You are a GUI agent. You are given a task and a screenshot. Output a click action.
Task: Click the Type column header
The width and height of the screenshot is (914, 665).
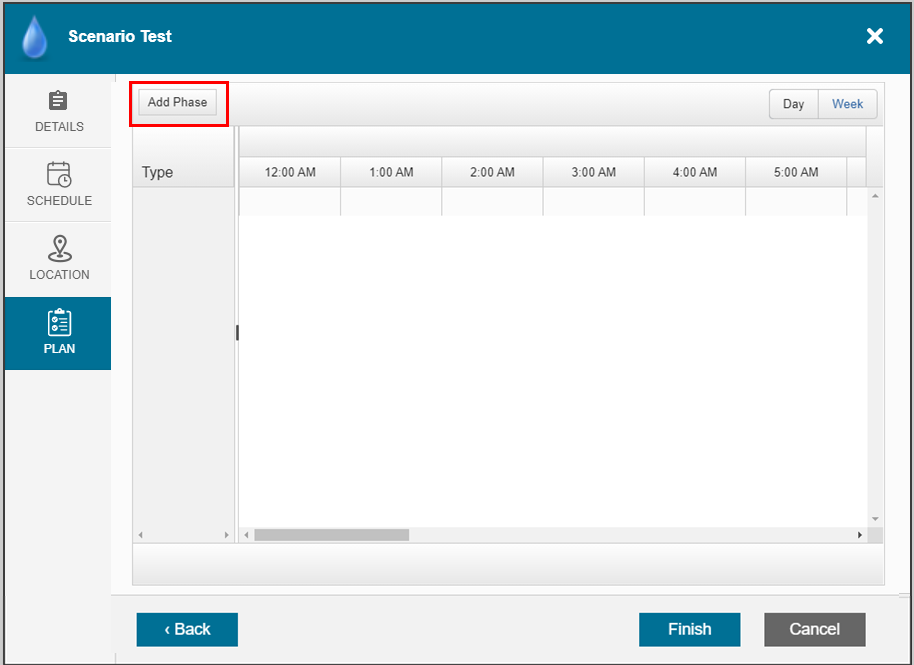158,172
